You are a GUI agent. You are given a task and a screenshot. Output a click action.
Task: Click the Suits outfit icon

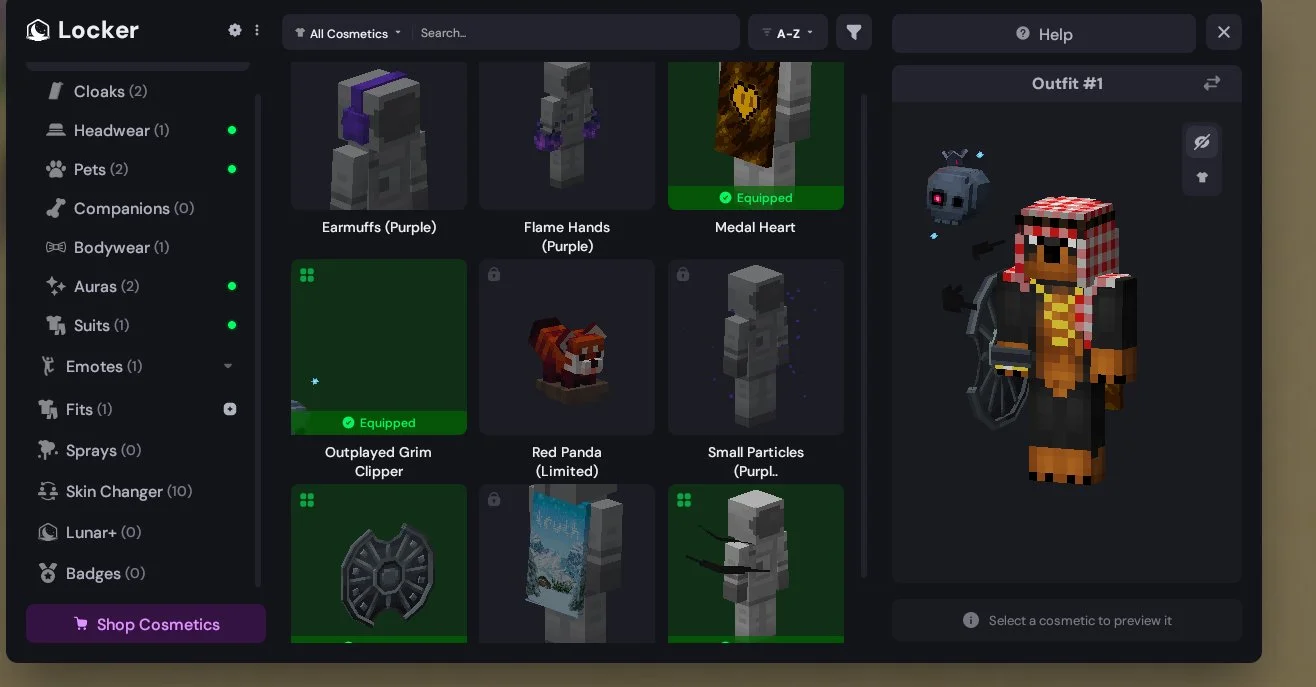point(56,325)
